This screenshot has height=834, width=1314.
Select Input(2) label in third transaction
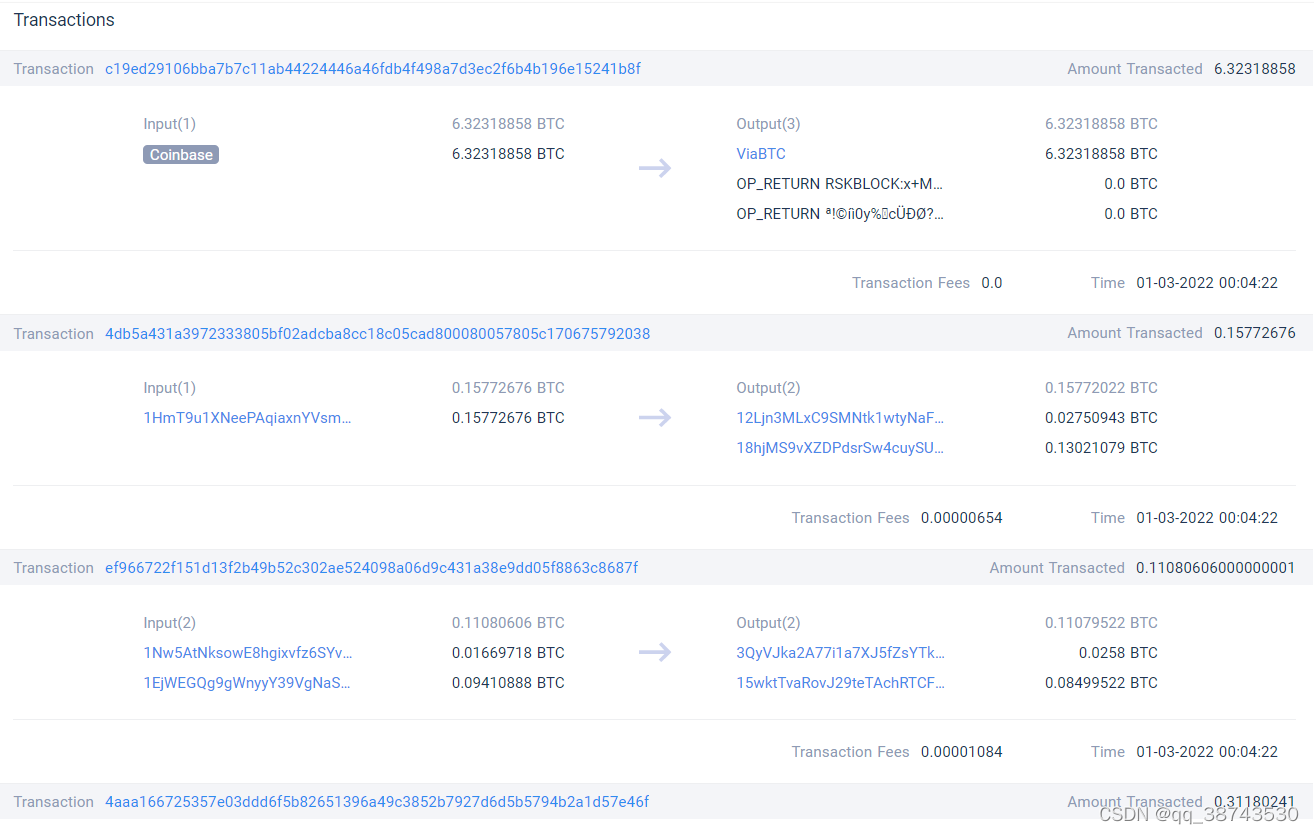coord(170,623)
